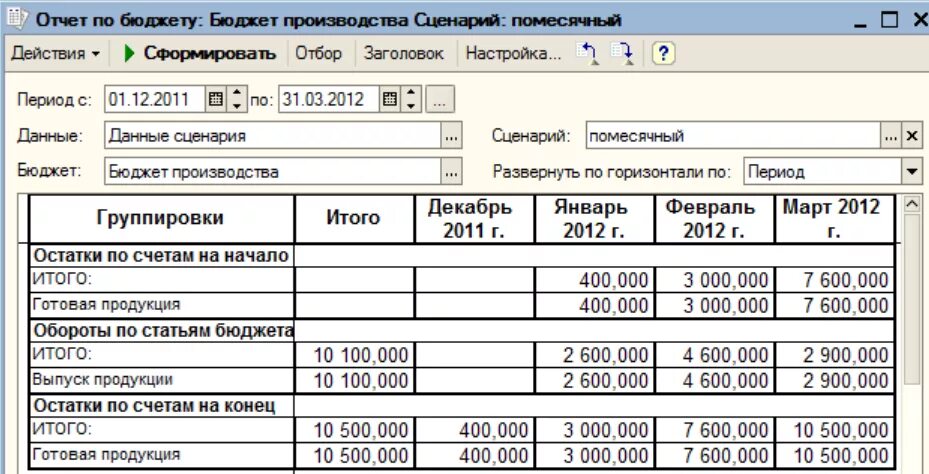929x474 pixels.
Task: Select the Группировки column header
Action: (x=161, y=218)
